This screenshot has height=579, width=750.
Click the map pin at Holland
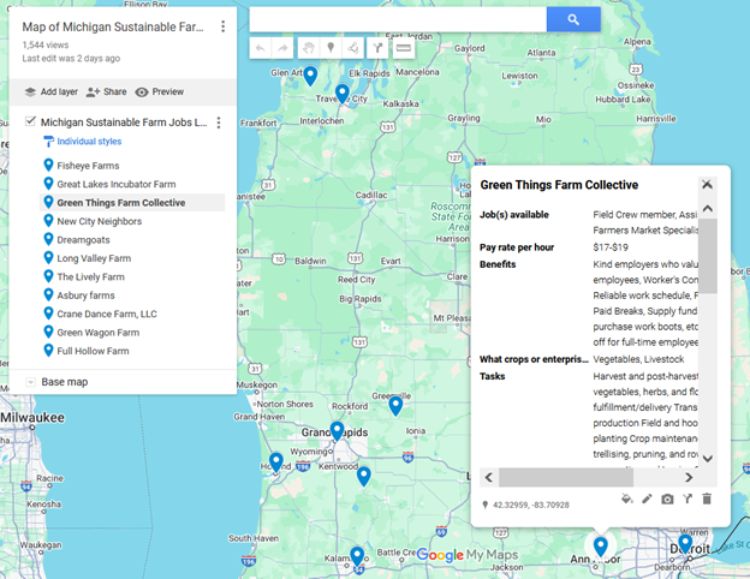276,462
